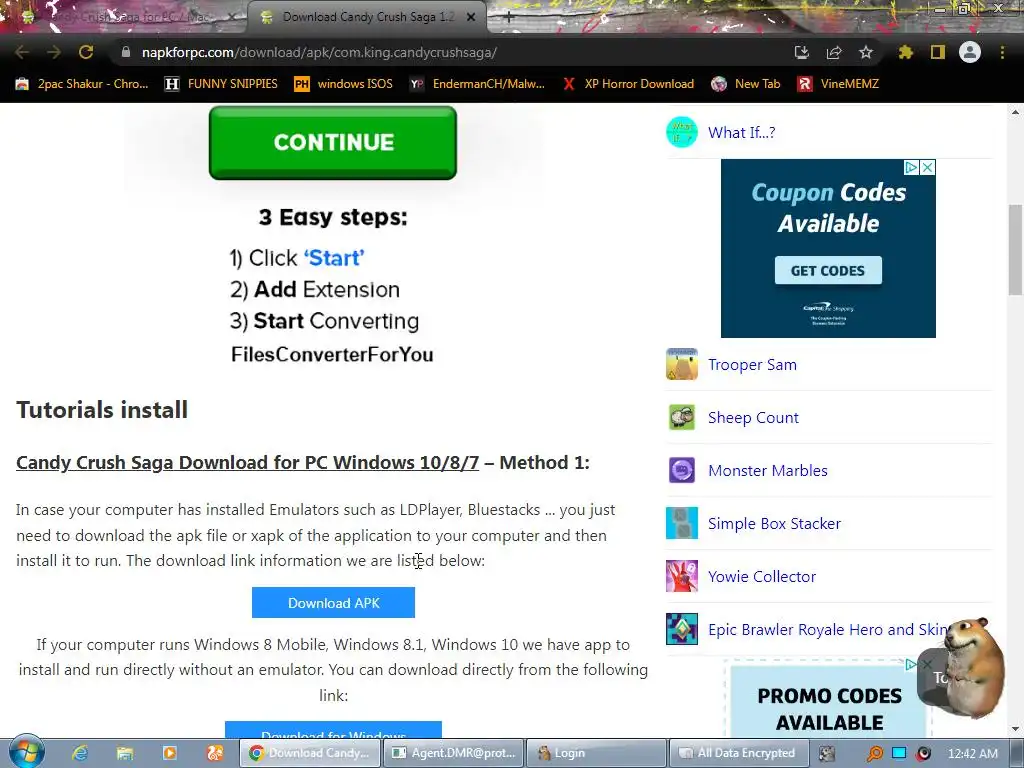Close the Coupon Codes ad with X

927,167
